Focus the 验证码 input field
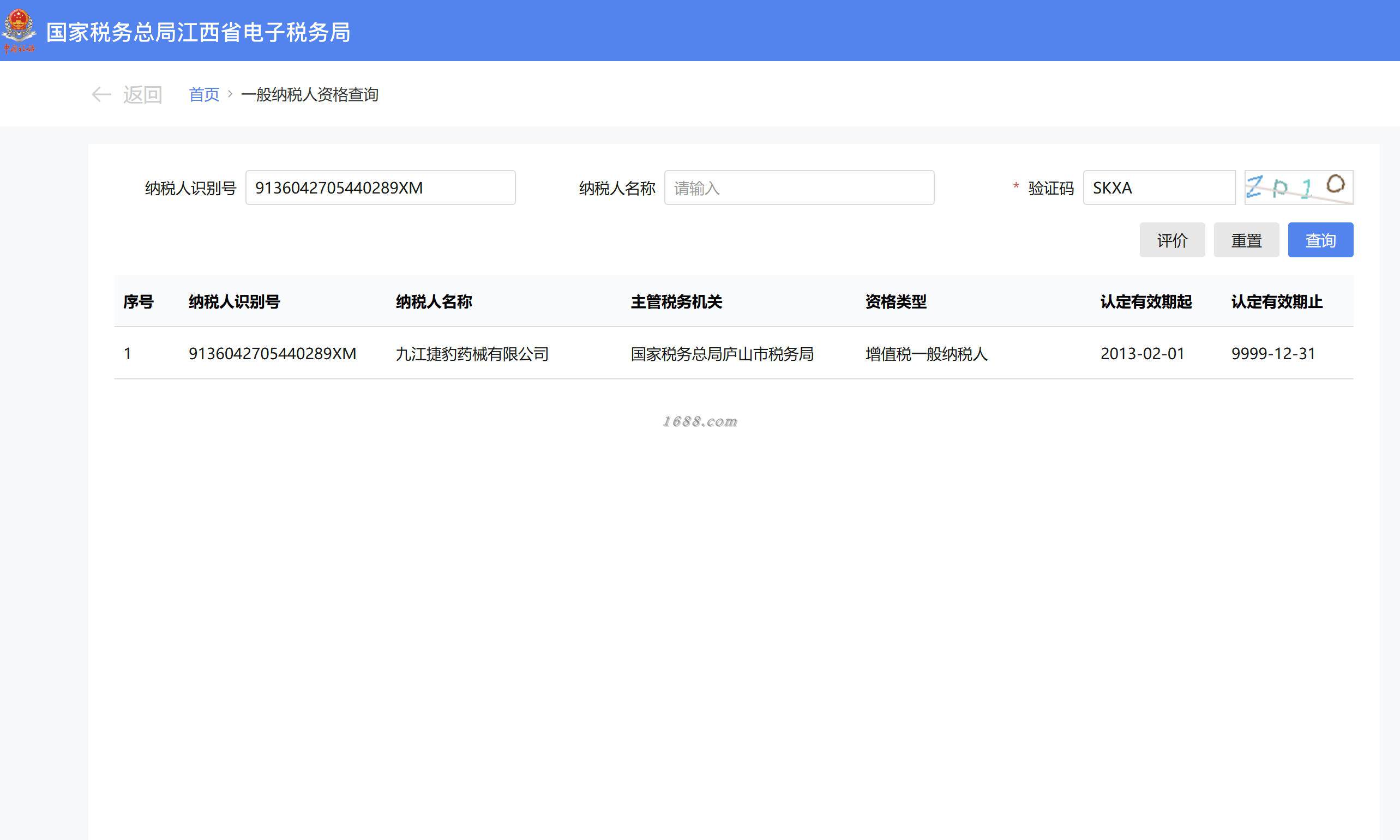The height and width of the screenshot is (840, 1400). coord(1158,188)
